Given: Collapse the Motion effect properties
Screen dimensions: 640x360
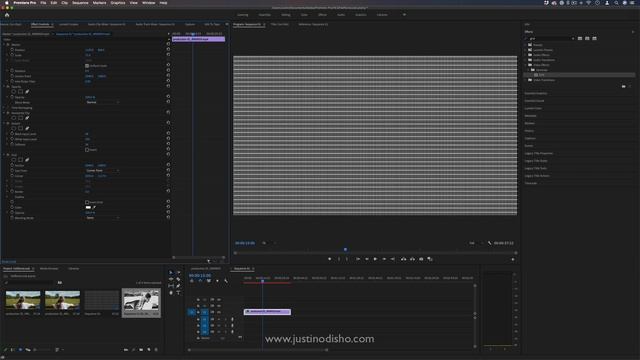Looking at the screenshot, I should (4, 45).
